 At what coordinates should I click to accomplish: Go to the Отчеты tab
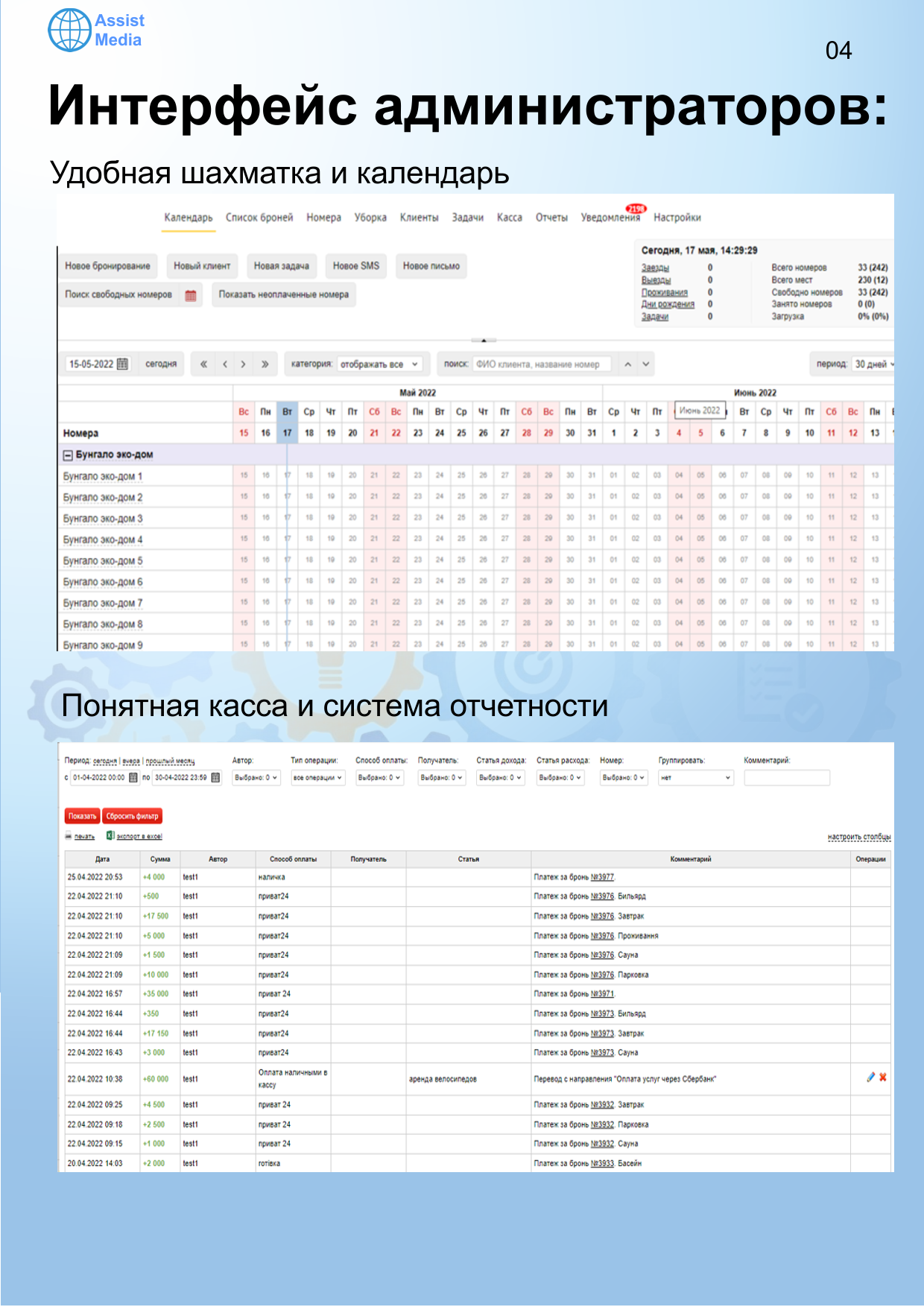pyautogui.click(x=551, y=218)
